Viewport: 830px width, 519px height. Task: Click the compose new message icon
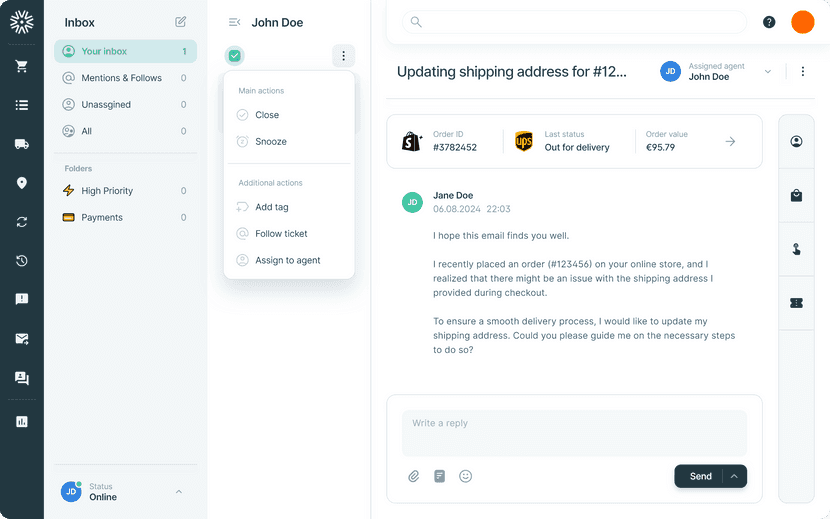[181, 22]
